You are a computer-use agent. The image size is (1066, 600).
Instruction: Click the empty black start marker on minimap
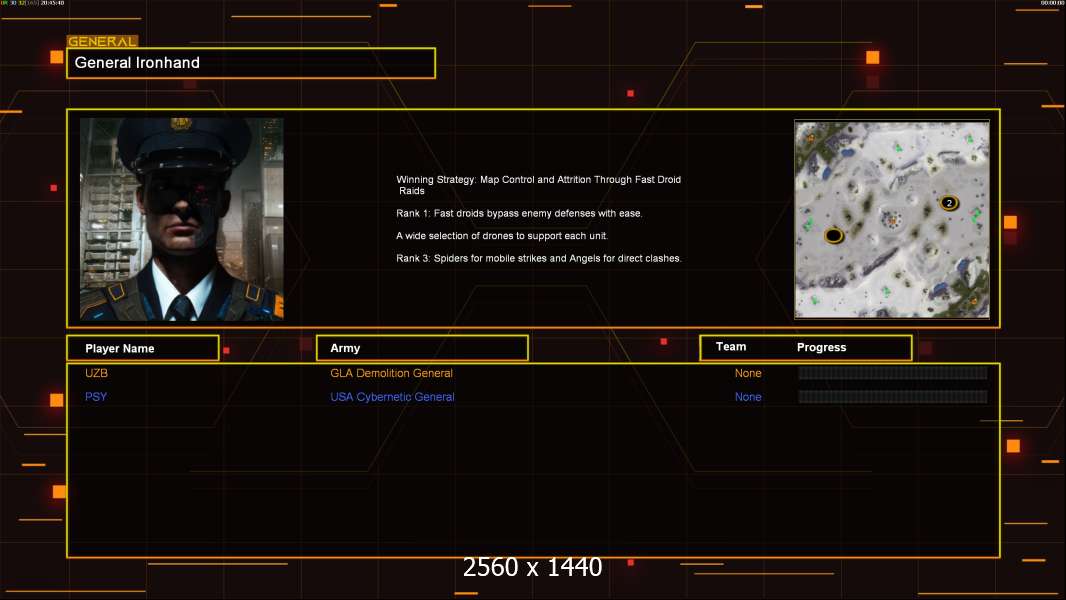(833, 236)
